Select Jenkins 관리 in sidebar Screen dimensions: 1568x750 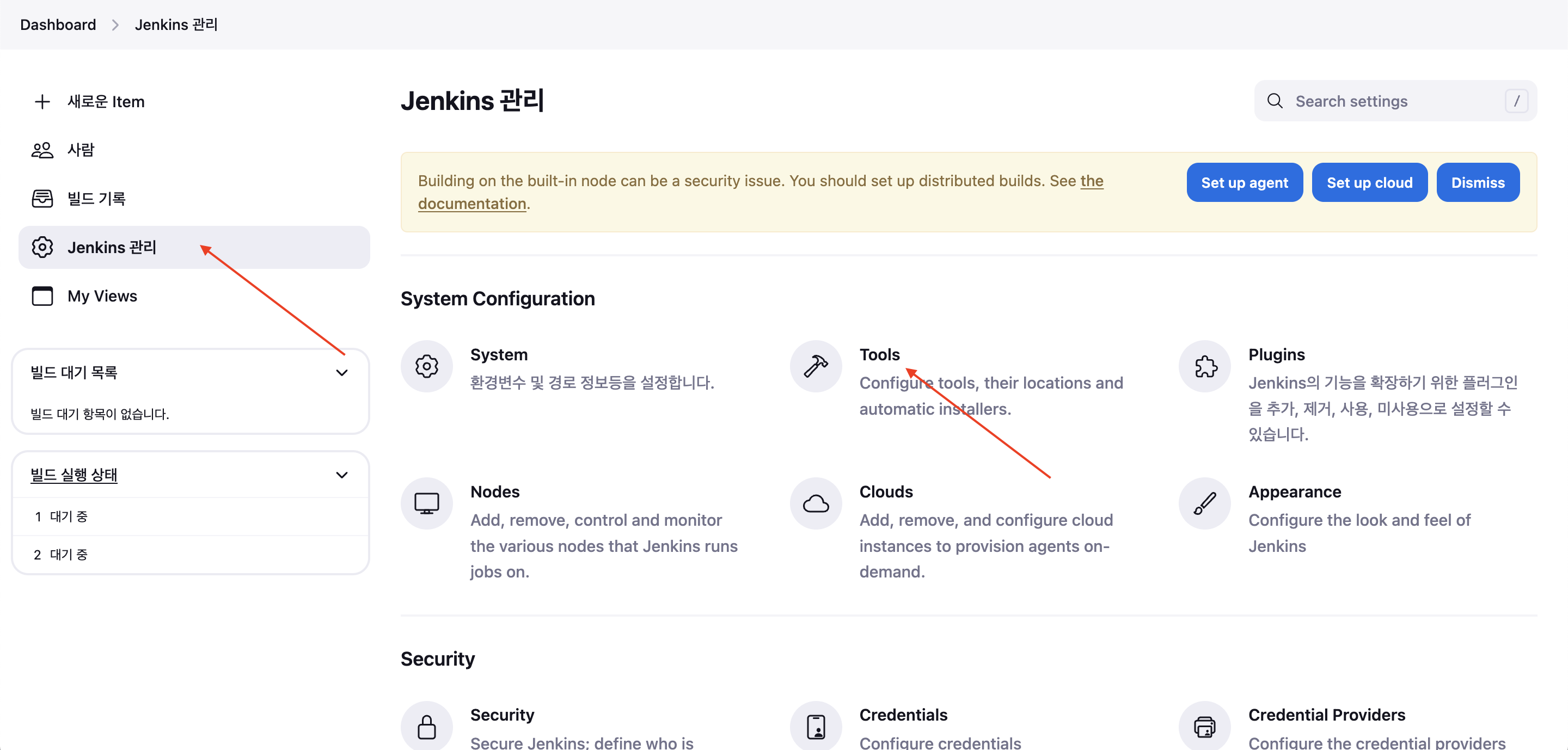[x=194, y=248]
